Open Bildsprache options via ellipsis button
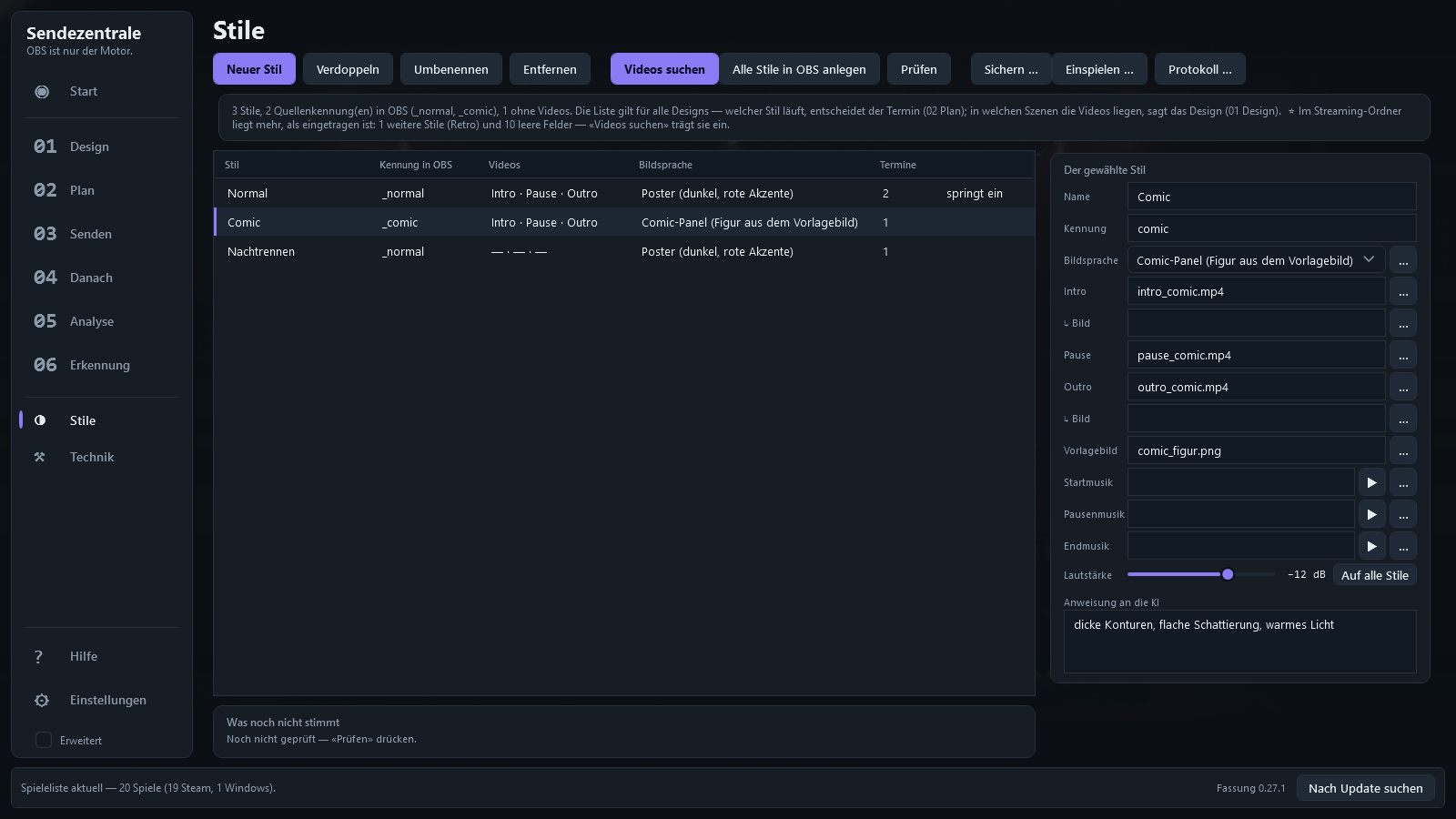Viewport: 1456px width, 819px height. pos(1403,260)
